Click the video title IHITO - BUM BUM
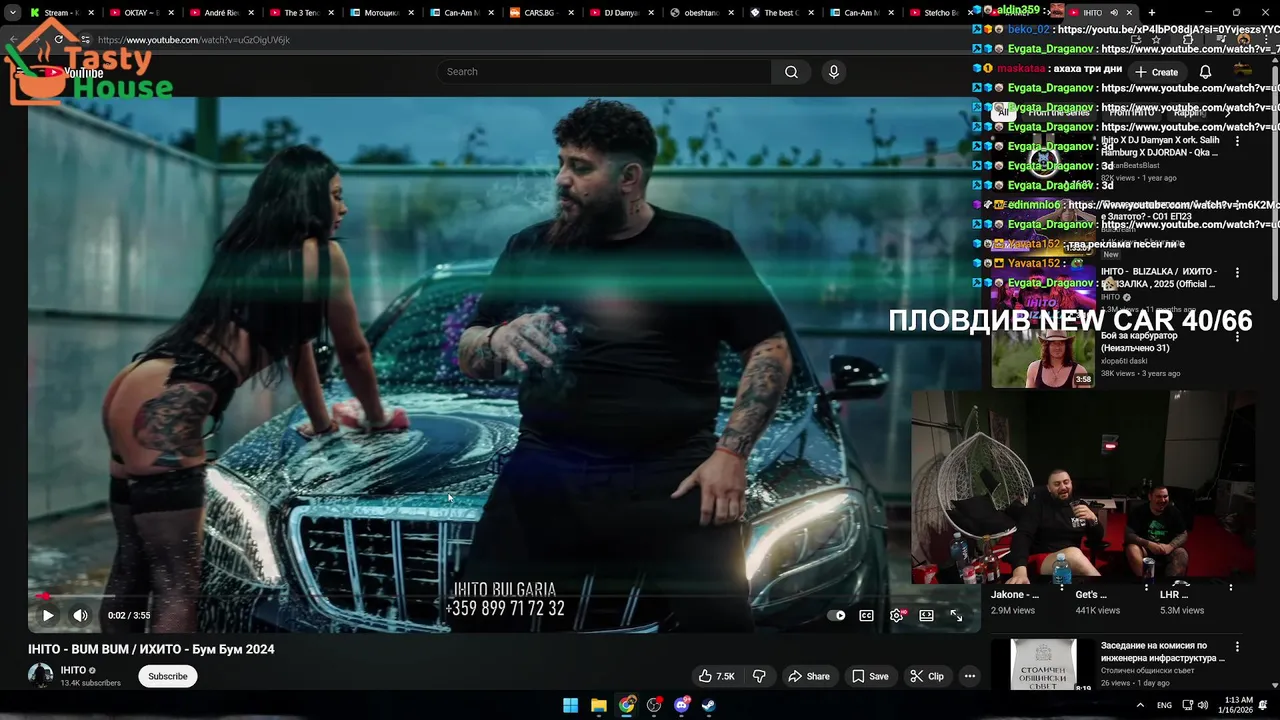1280x720 pixels. (151, 649)
